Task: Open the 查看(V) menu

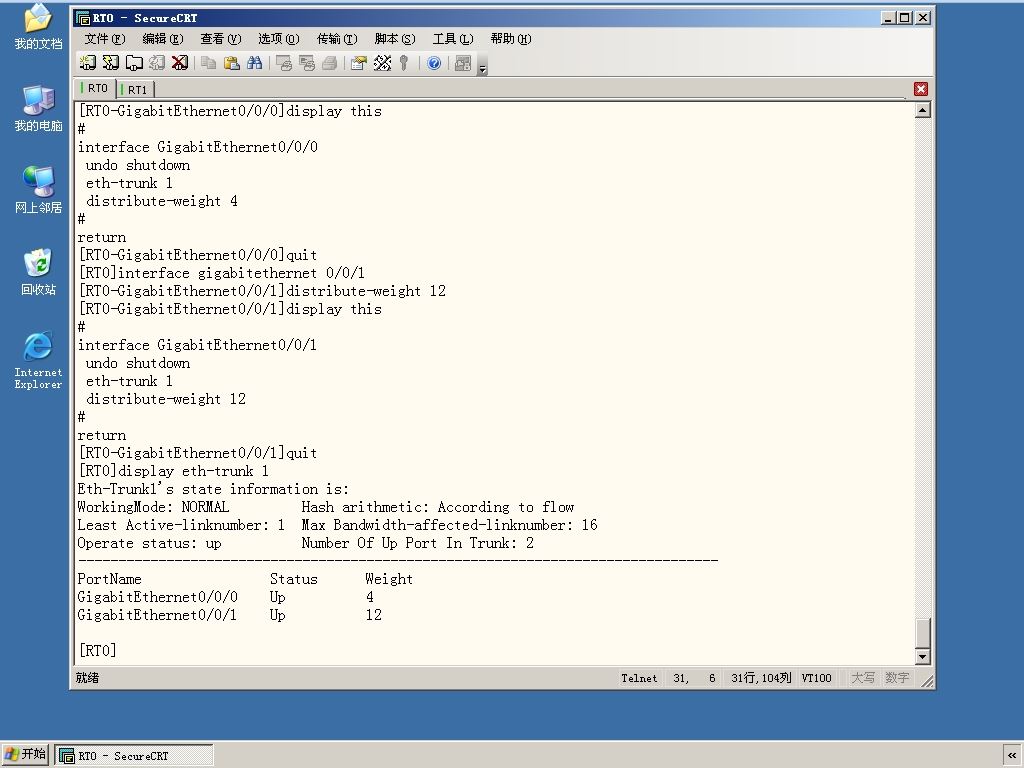Action: click(x=221, y=39)
